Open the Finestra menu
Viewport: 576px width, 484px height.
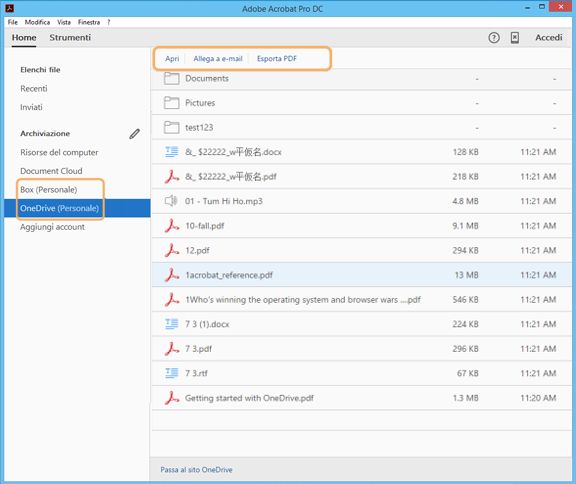tap(89, 22)
